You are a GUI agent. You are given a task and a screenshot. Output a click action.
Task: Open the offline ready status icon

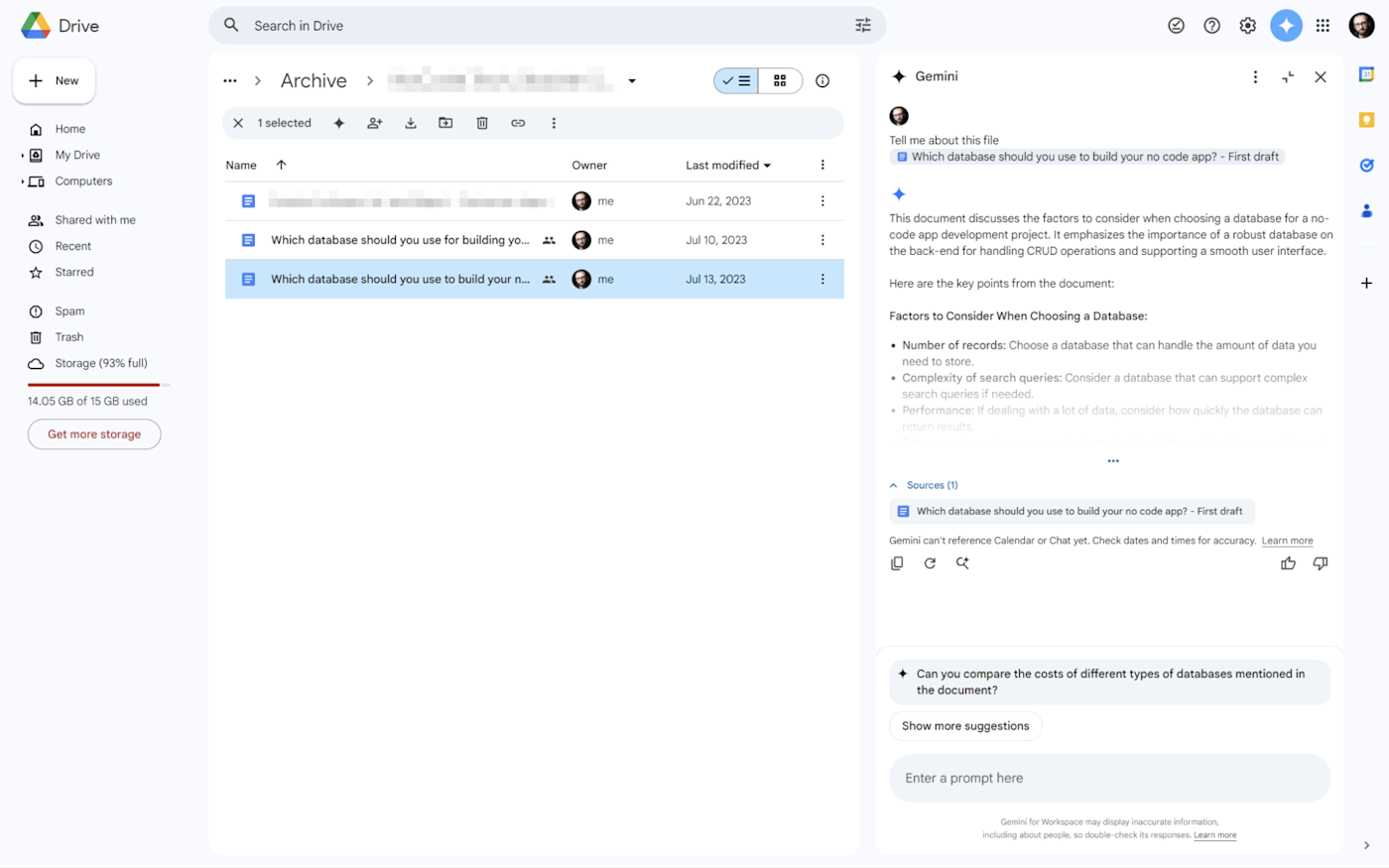point(1176,26)
